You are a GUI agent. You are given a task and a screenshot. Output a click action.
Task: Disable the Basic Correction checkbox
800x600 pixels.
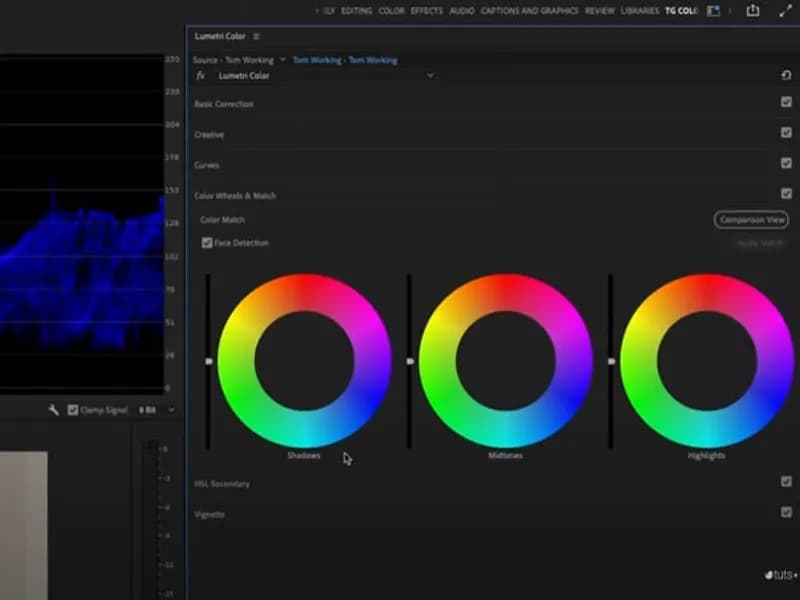coord(786,102)
